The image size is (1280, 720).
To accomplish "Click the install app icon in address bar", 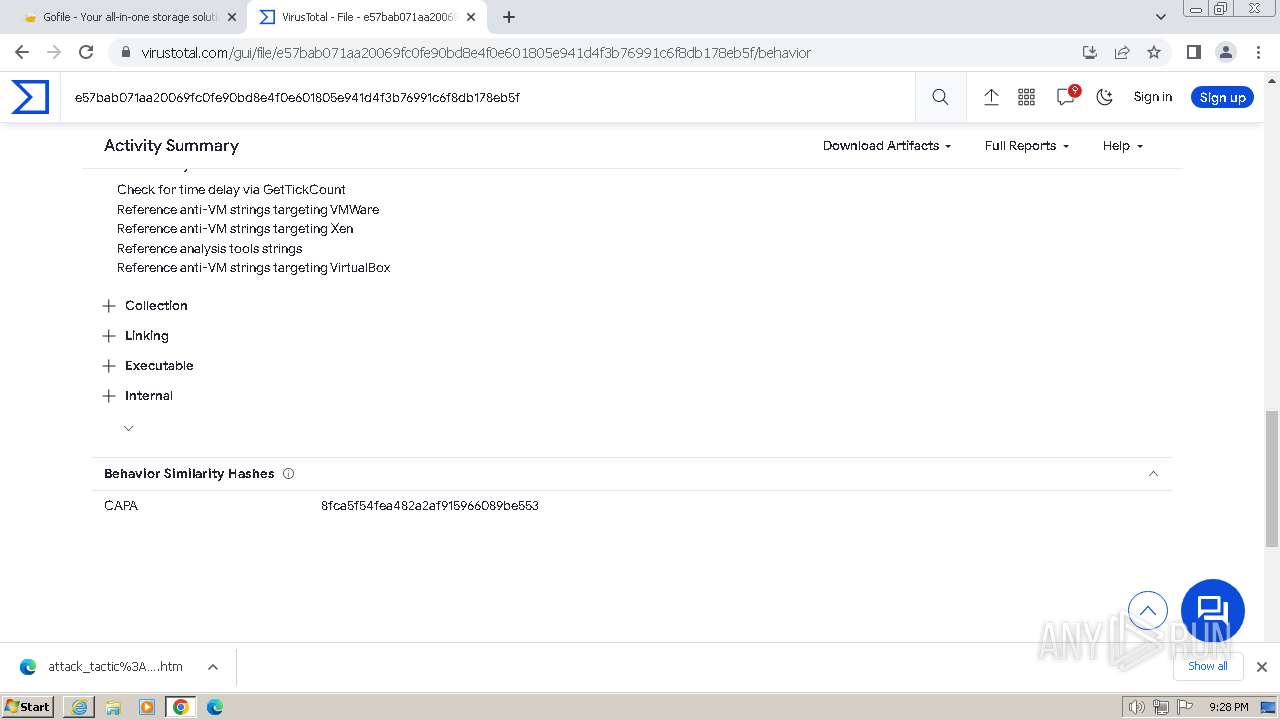I will (1090, 53).
